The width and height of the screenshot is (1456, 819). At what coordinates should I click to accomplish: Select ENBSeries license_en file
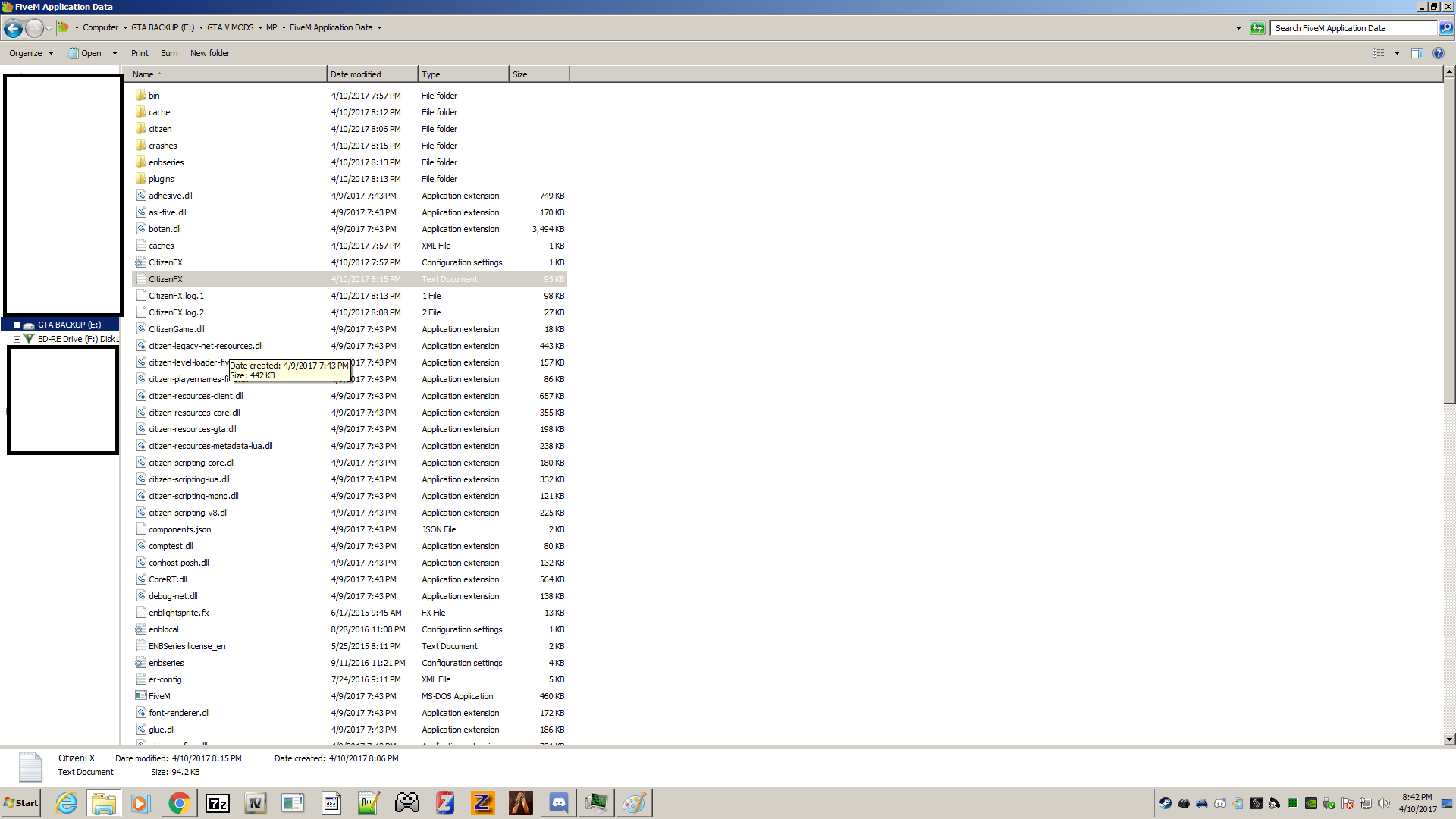click(187, 646)
